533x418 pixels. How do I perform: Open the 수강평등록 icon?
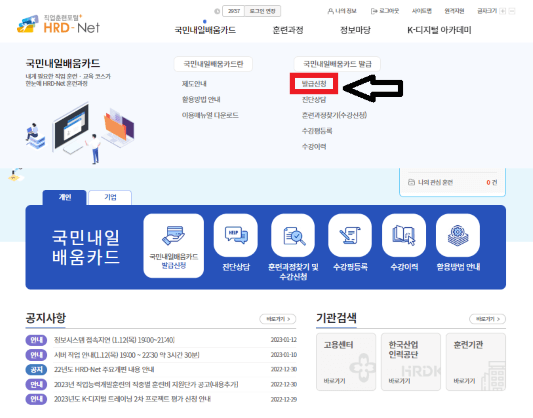pos(350,235)
